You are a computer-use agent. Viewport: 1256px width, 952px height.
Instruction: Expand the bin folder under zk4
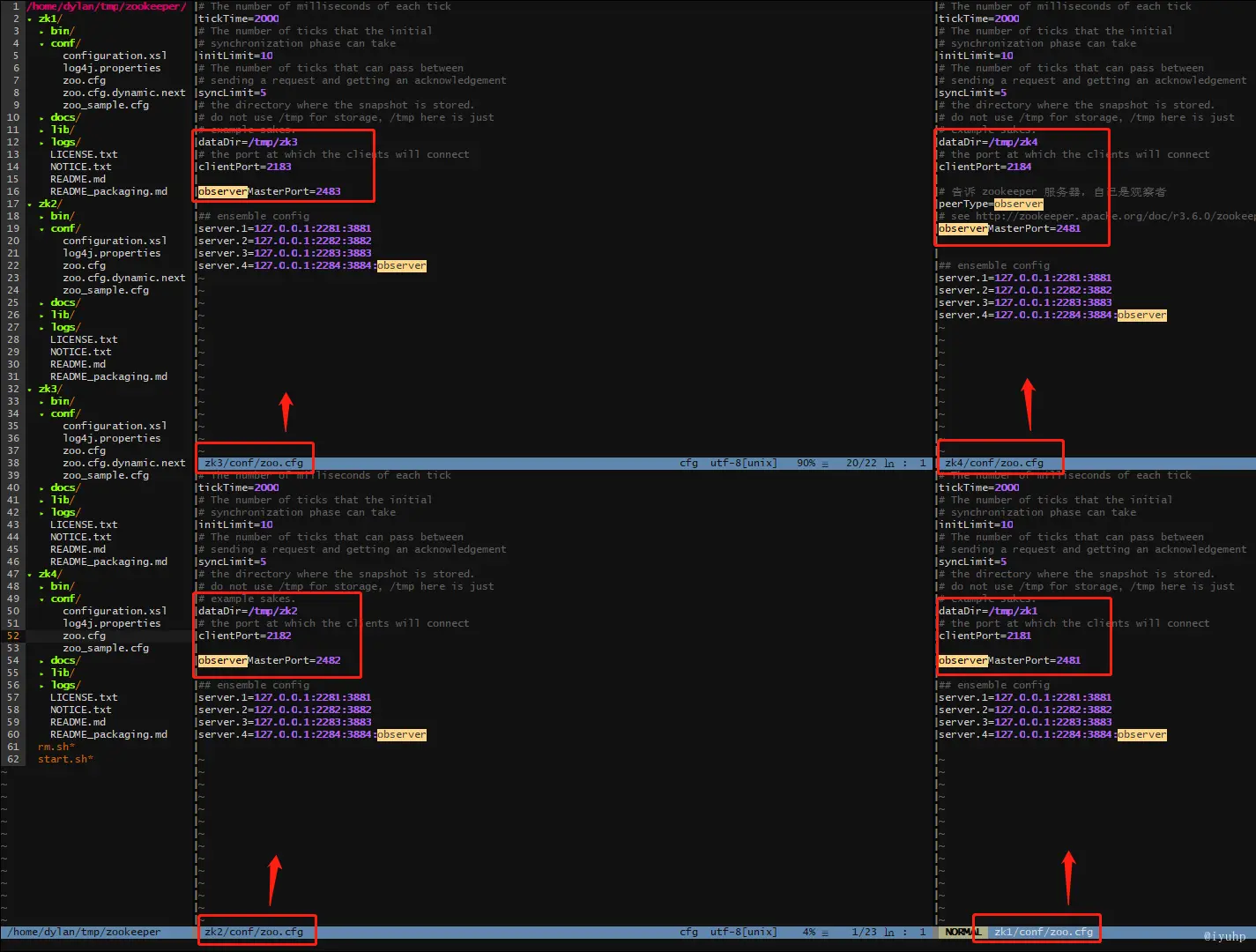pyautogui.click(x=60, y=586)
